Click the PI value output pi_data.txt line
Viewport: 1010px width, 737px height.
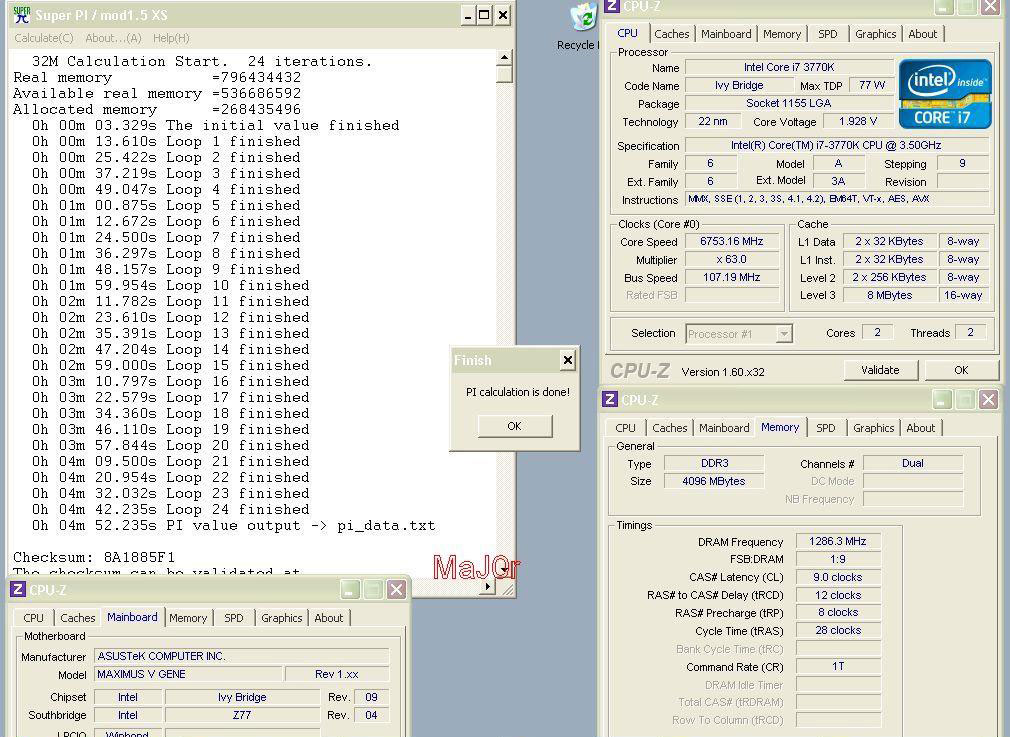pos(234,526)
